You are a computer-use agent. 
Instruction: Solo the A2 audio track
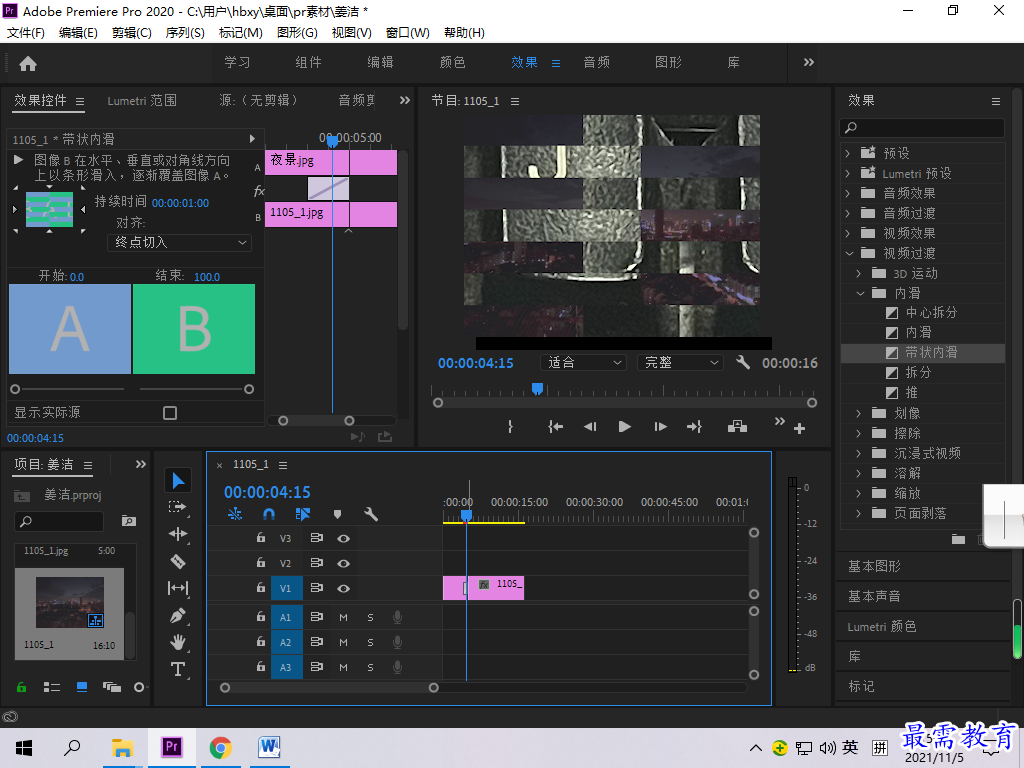(x=370, y=643)
